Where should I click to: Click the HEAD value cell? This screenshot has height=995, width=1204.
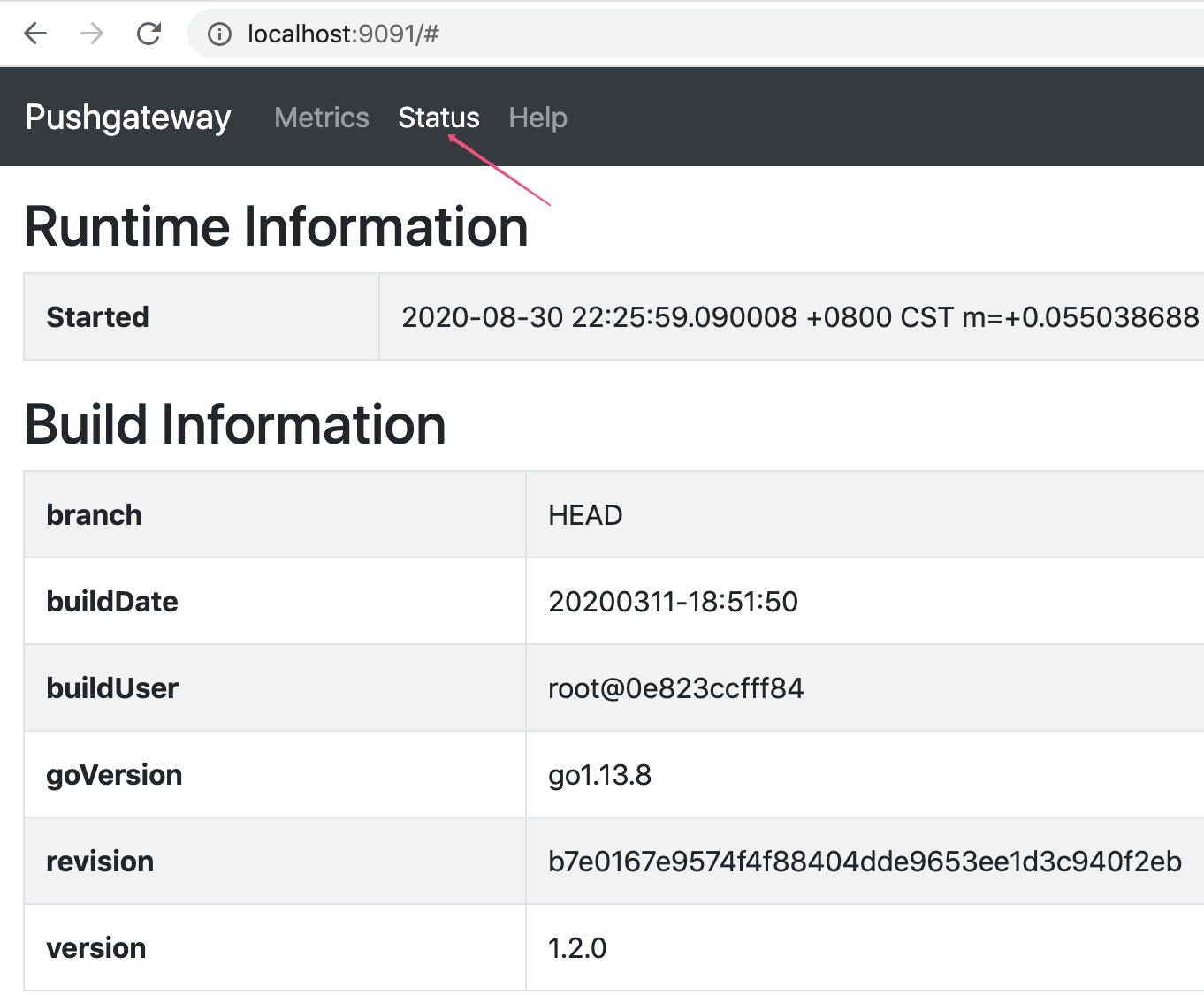[865, 514]
